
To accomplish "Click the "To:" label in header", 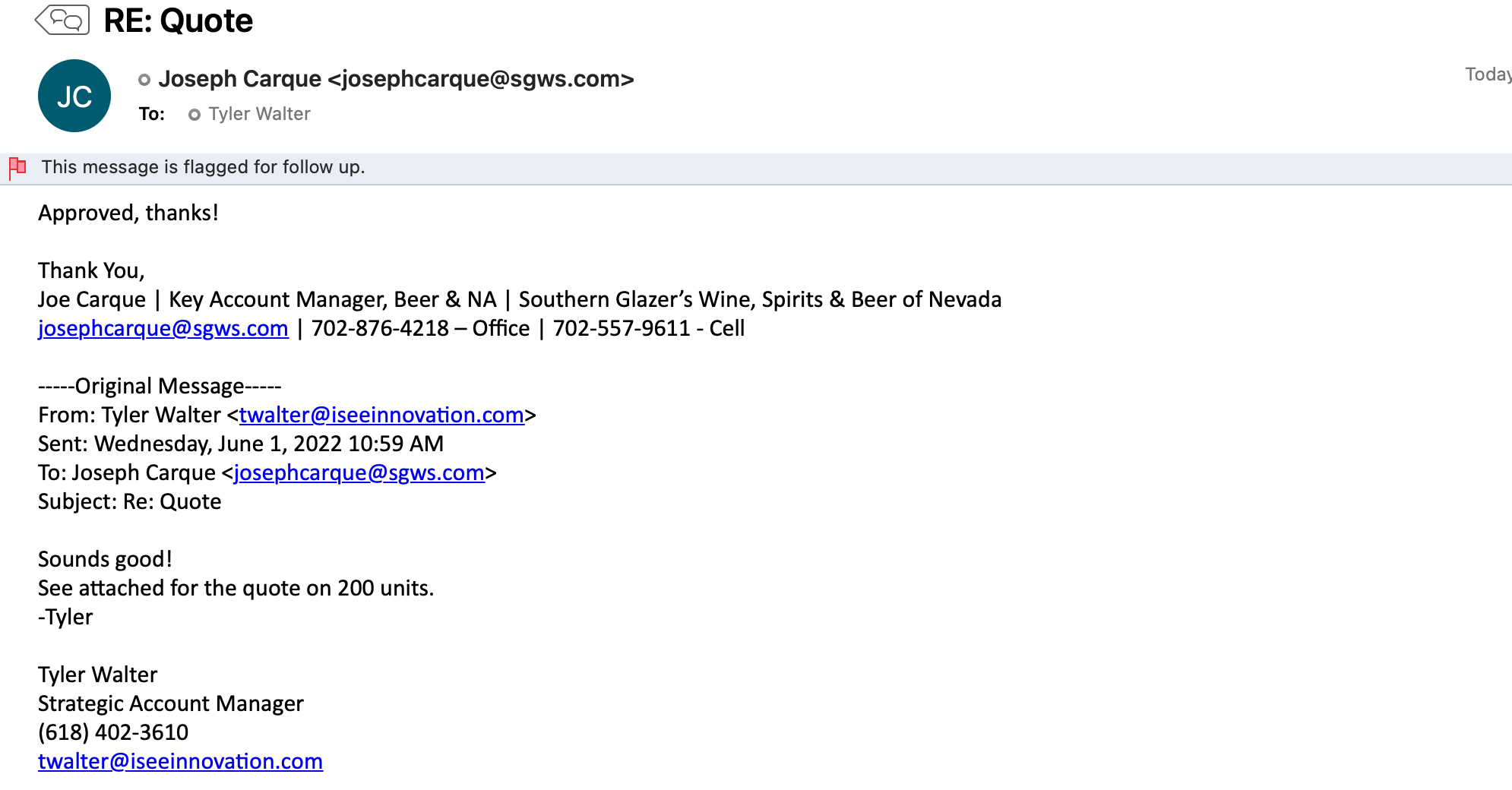I will [x=152, y=114].
